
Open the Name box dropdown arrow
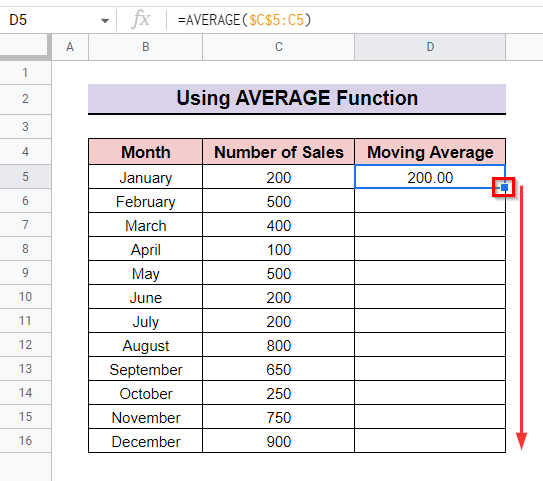tap(105, 21)
